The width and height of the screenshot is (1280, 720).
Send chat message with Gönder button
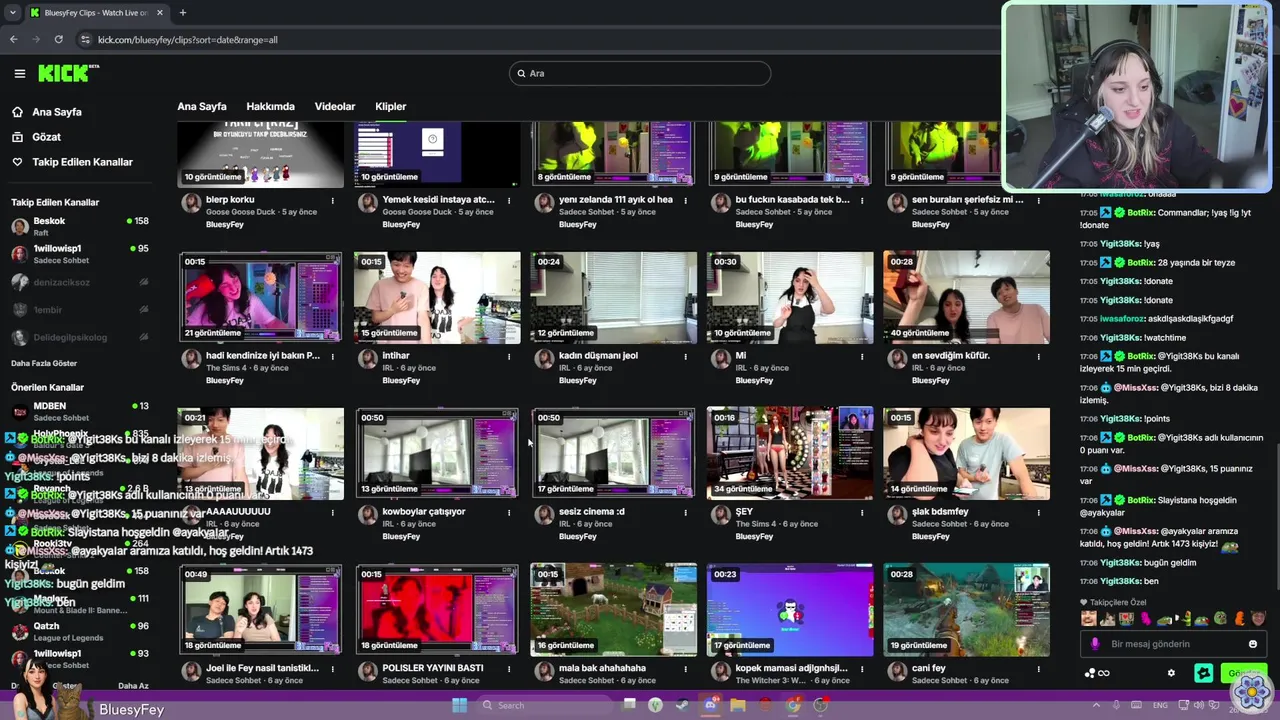pos(1244,673)
